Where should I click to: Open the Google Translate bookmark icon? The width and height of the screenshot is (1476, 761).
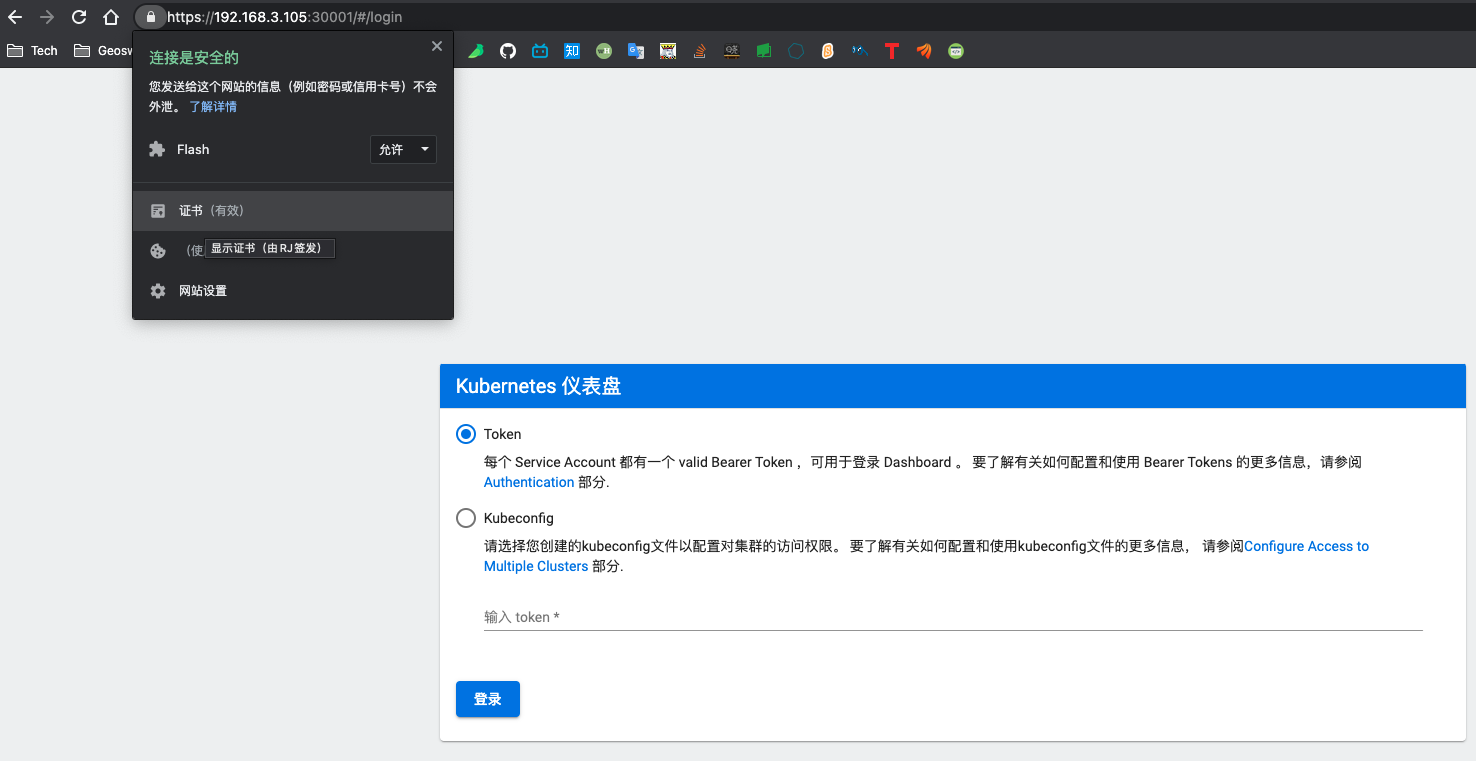tap(636, 51)
